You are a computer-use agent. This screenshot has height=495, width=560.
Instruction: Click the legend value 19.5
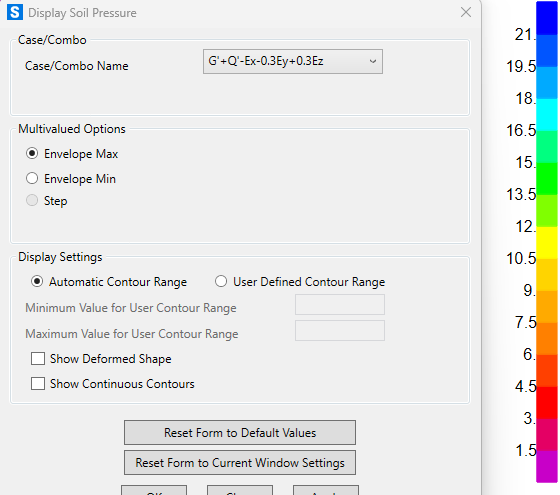(521, 66)
